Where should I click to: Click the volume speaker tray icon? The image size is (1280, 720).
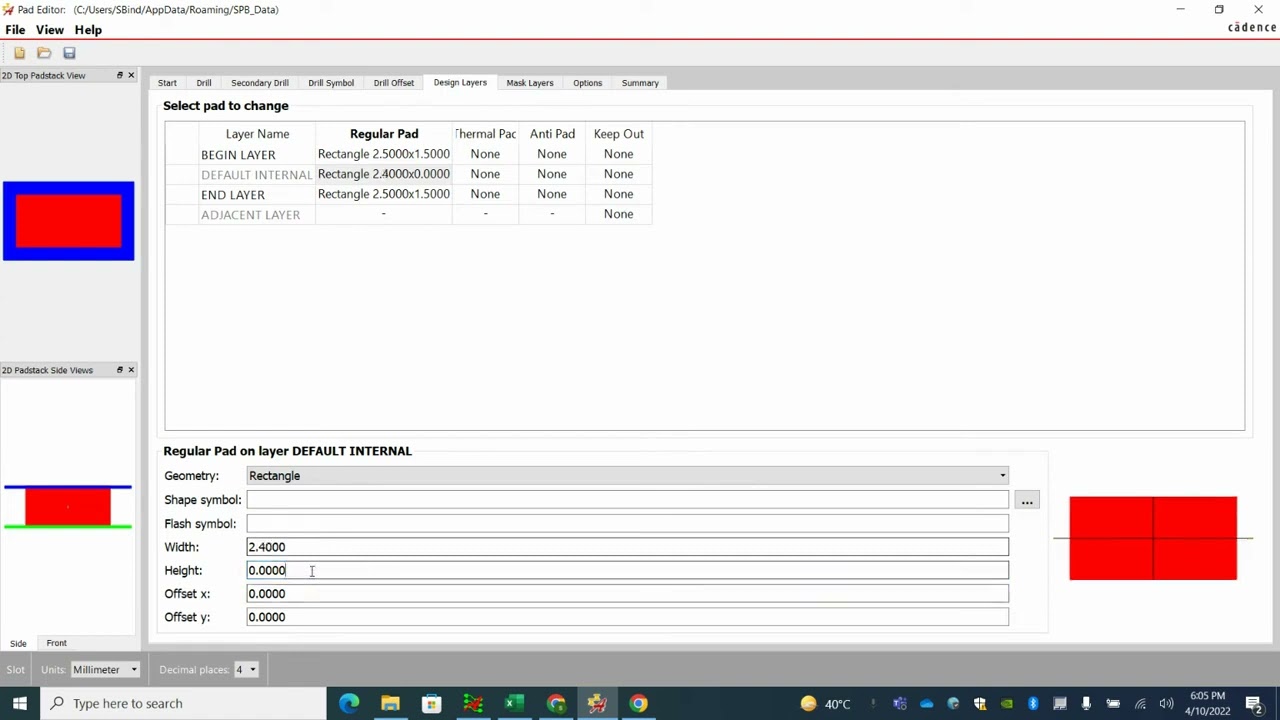click(1166, 704)
